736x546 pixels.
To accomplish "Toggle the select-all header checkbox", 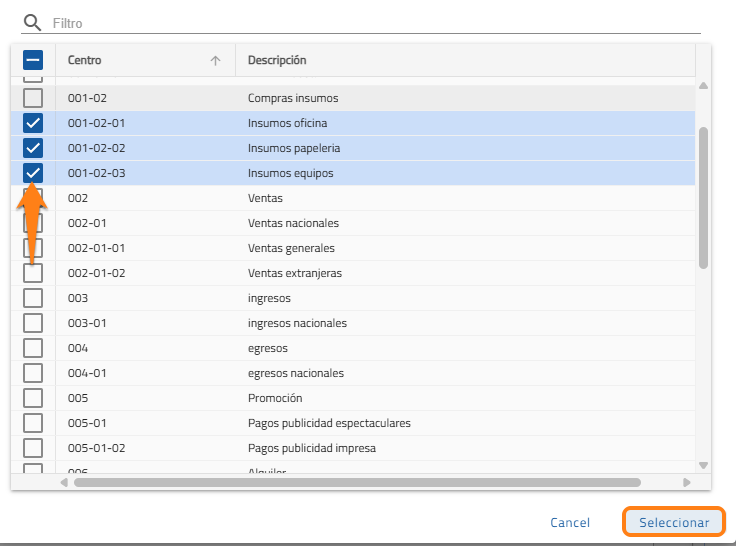I will coord(33,60).
